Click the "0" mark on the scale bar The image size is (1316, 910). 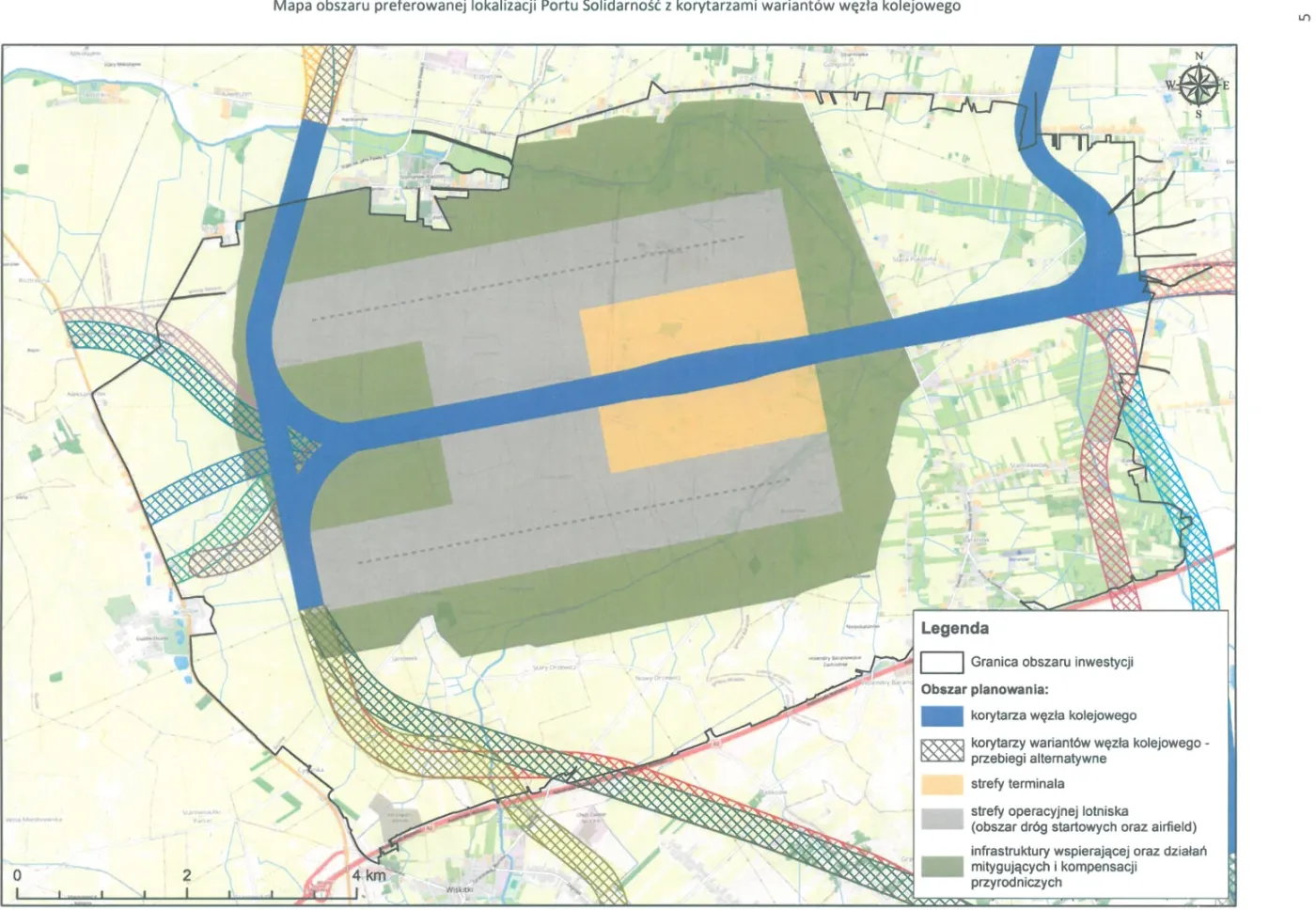(x=16, y=875)
